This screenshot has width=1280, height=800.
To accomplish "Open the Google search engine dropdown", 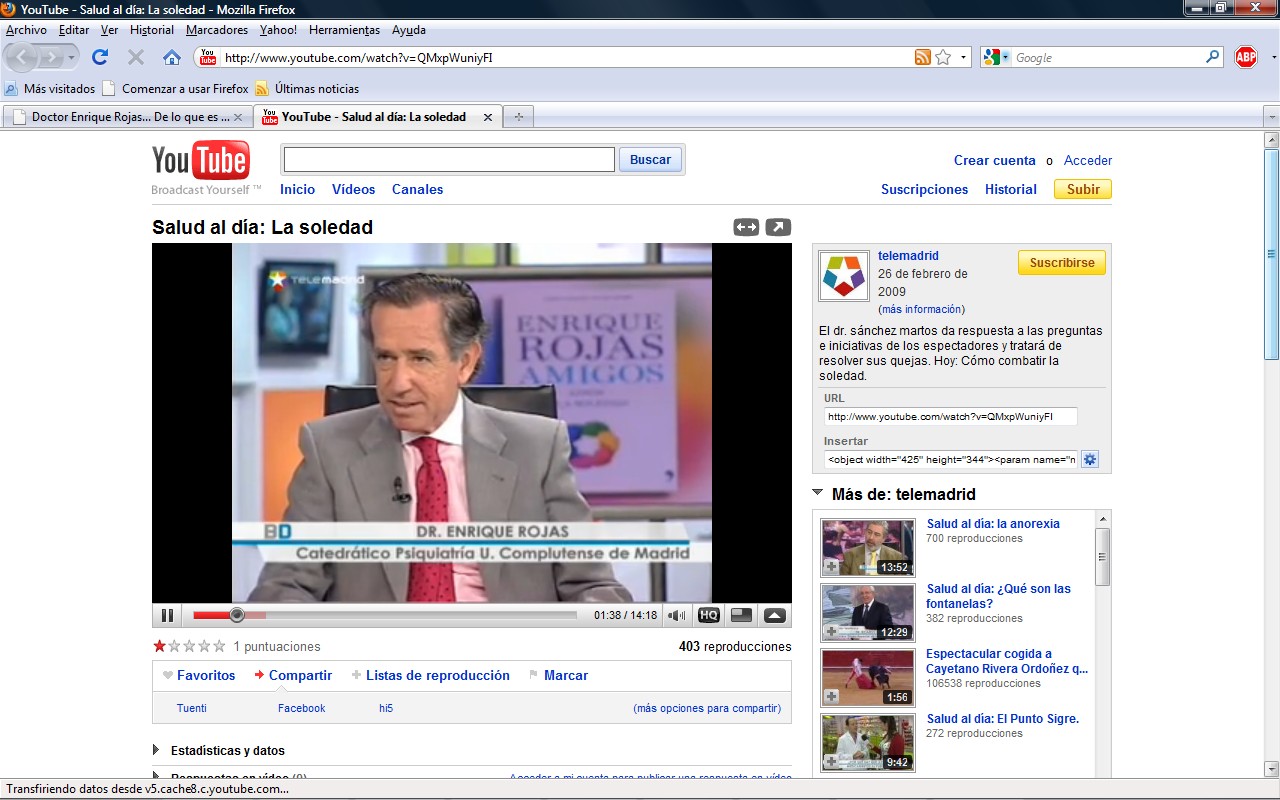I will coord(1003,57).
